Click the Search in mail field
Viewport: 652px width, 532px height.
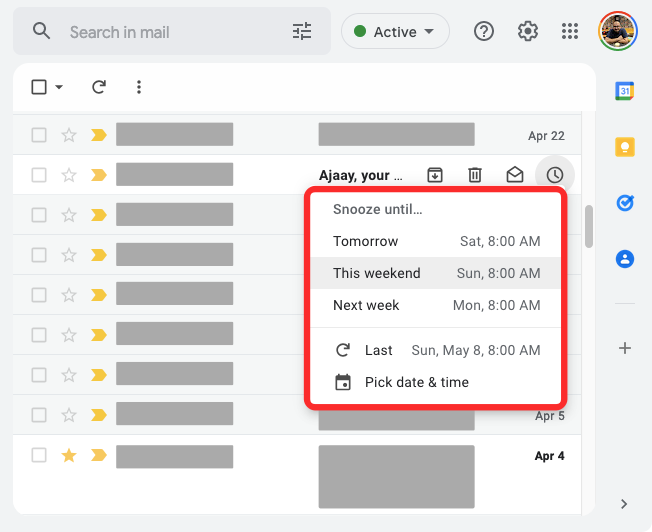pos(170,32)
